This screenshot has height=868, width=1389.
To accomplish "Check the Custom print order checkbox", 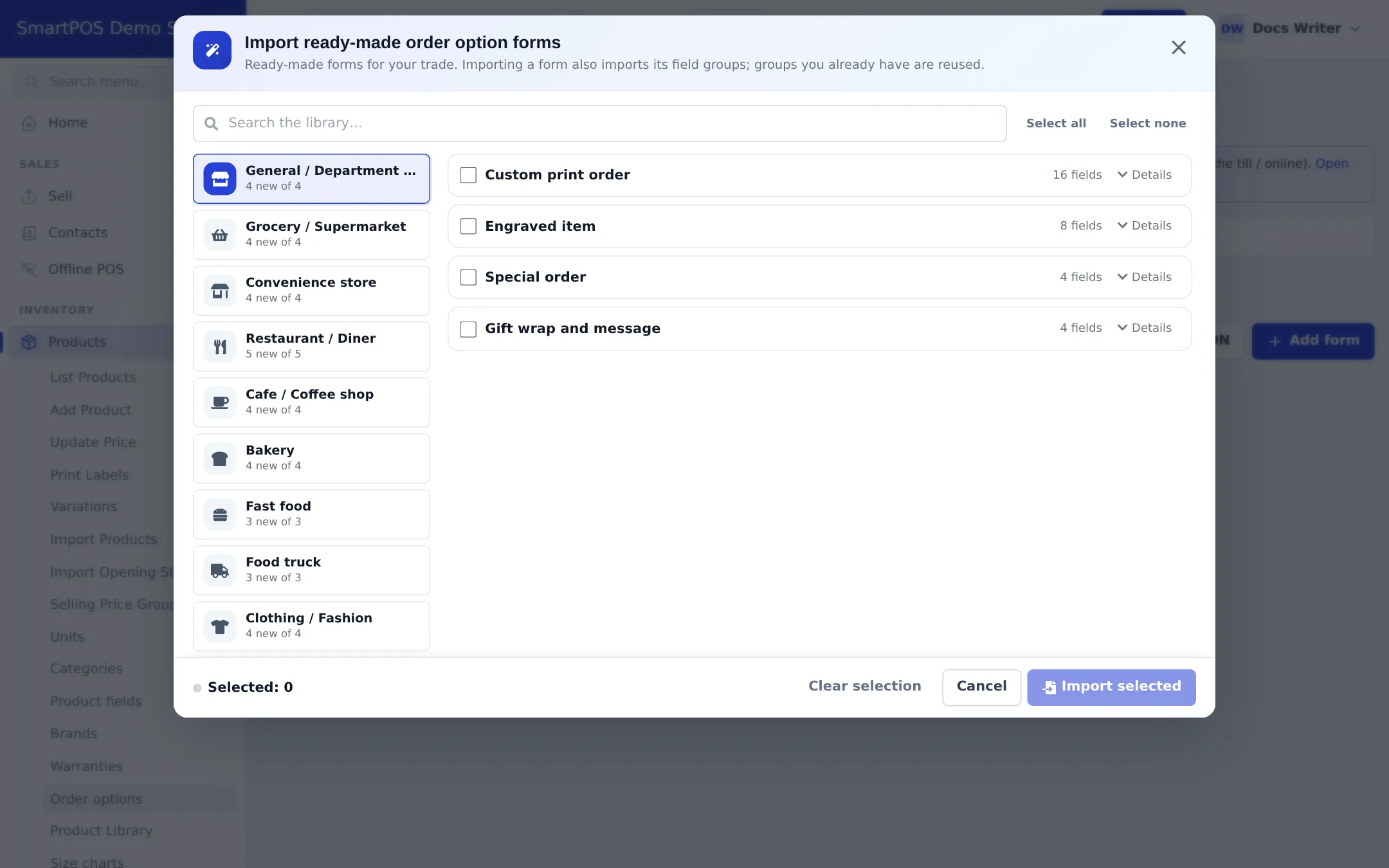I will [x=468, y=175].
